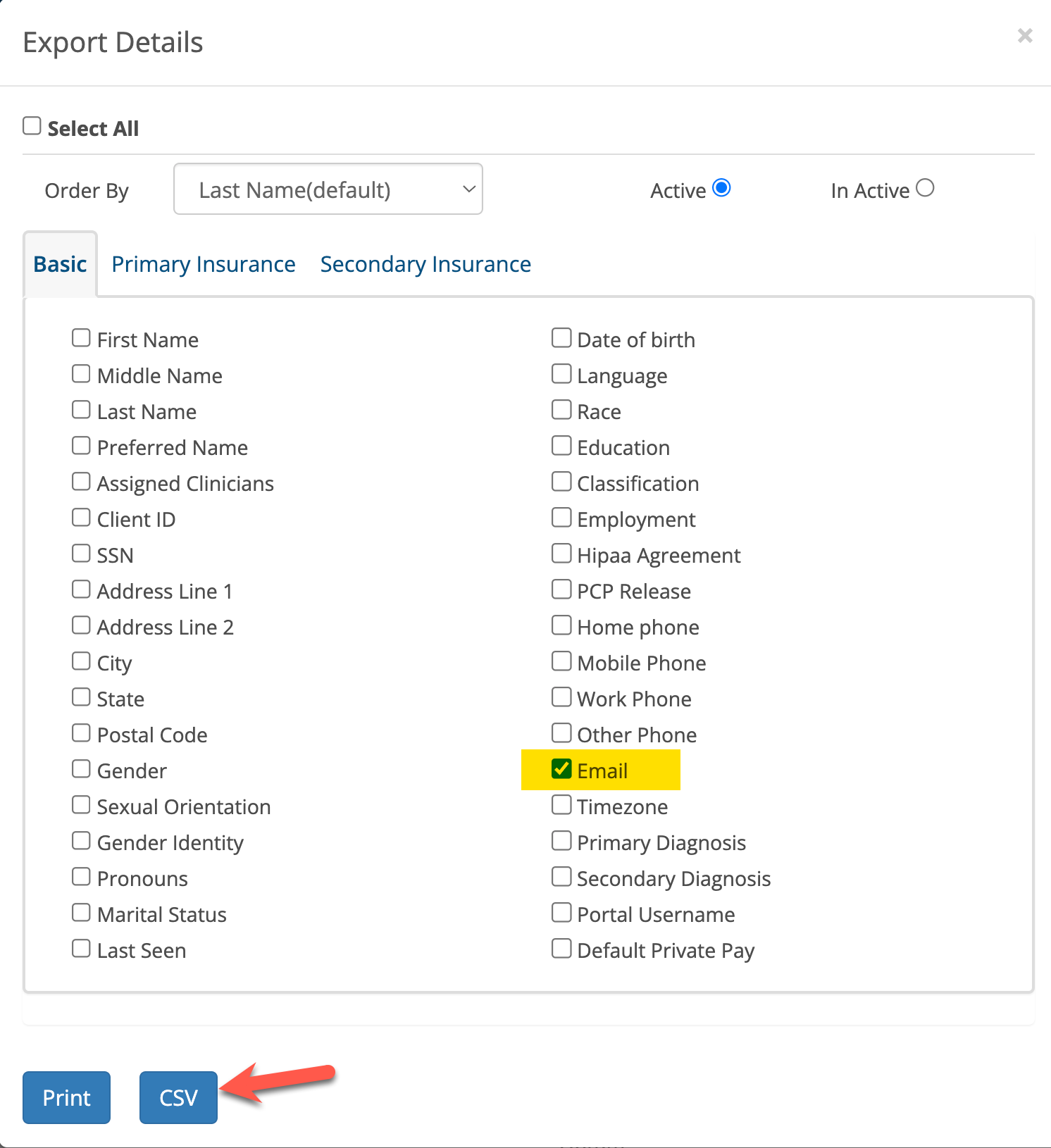Viewport: 1051px width, 1148px height.
Task: Check the Date of birth field
Action: [561, 337]
